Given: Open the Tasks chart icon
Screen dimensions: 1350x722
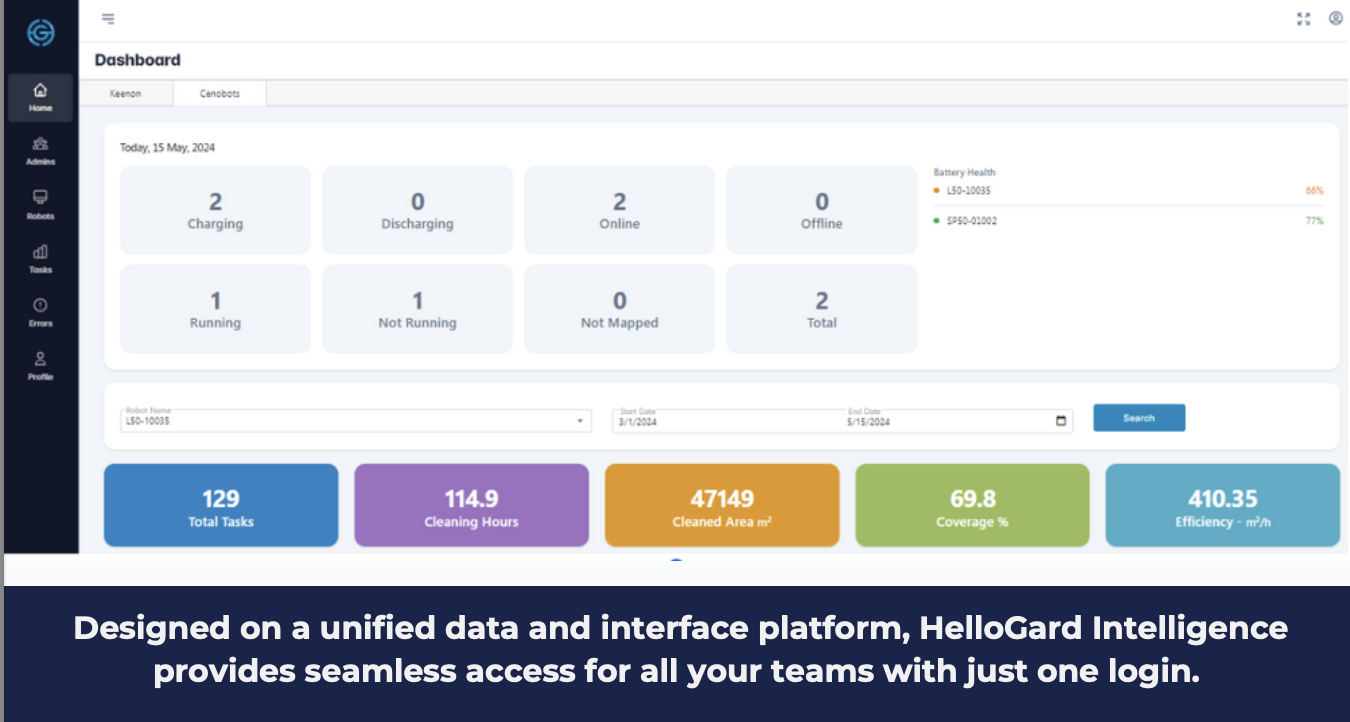Looking at the screenshot, I should pos(40,259).
